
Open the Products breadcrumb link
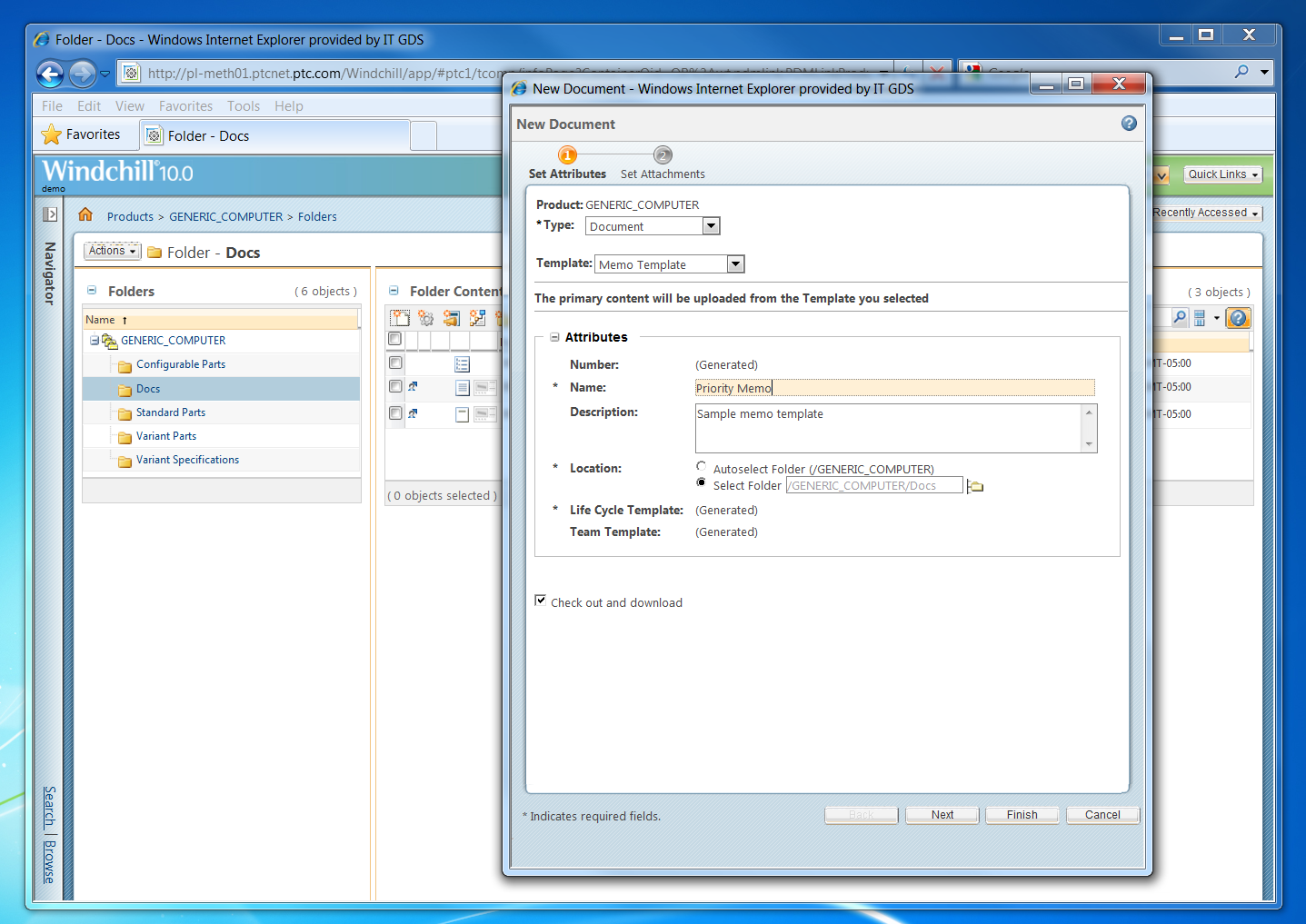[130, 216]
